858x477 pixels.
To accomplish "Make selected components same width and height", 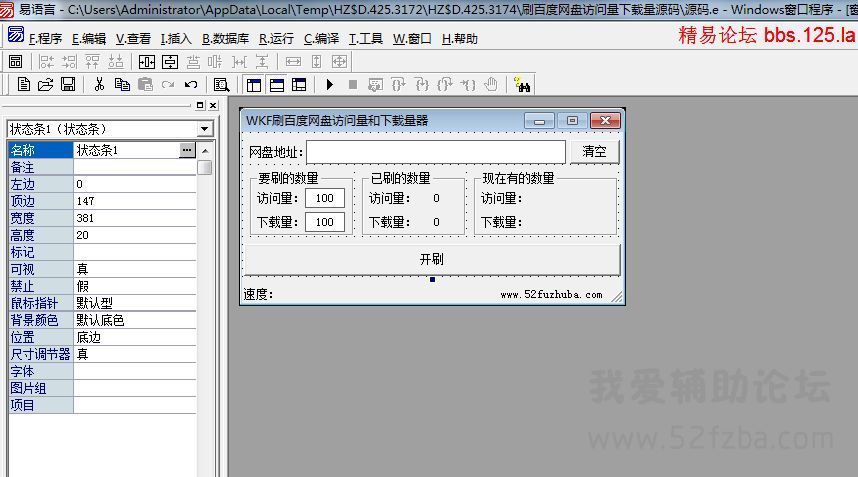I will coord(339,62).
